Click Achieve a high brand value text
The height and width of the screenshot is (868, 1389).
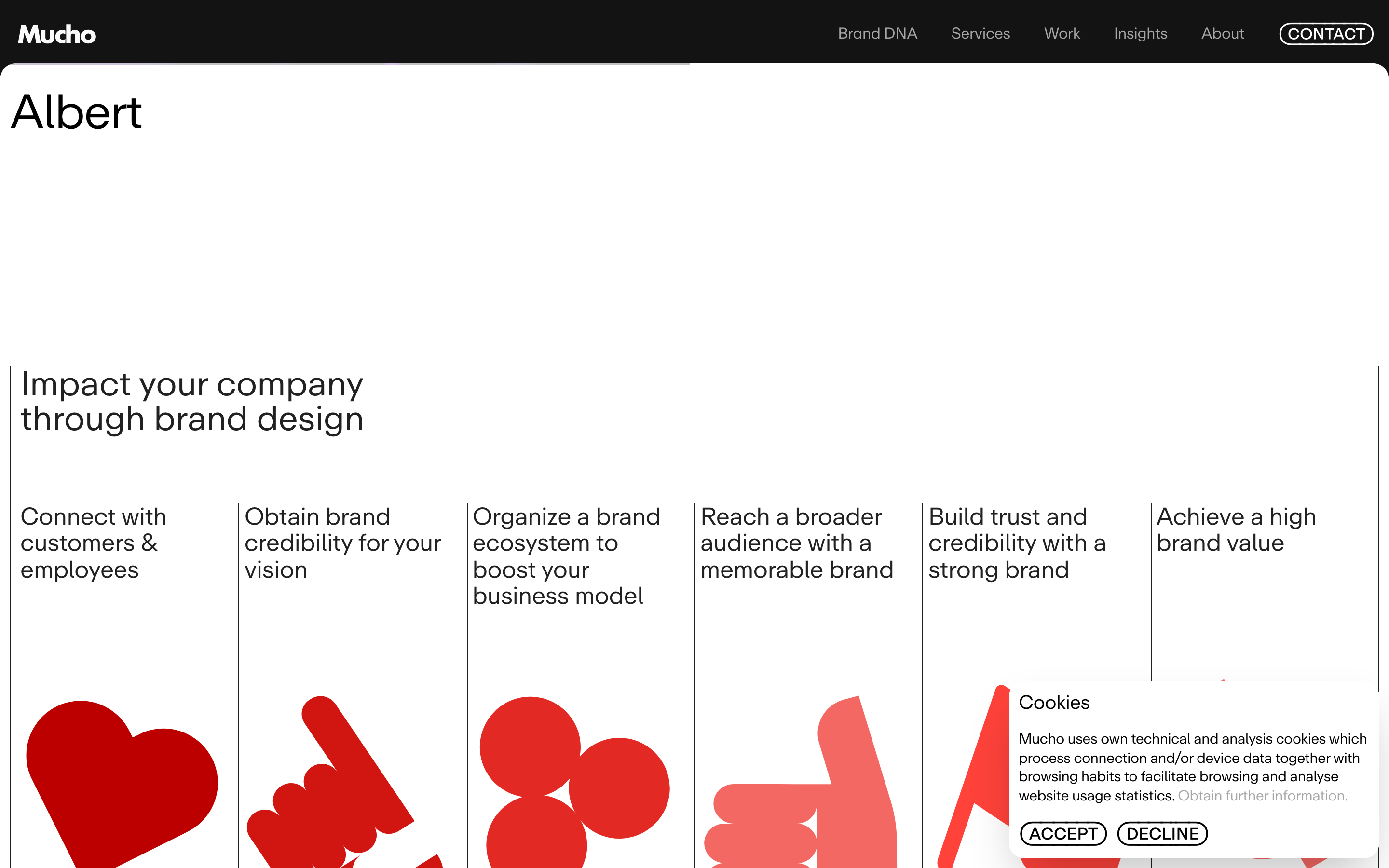point(1236,529)
